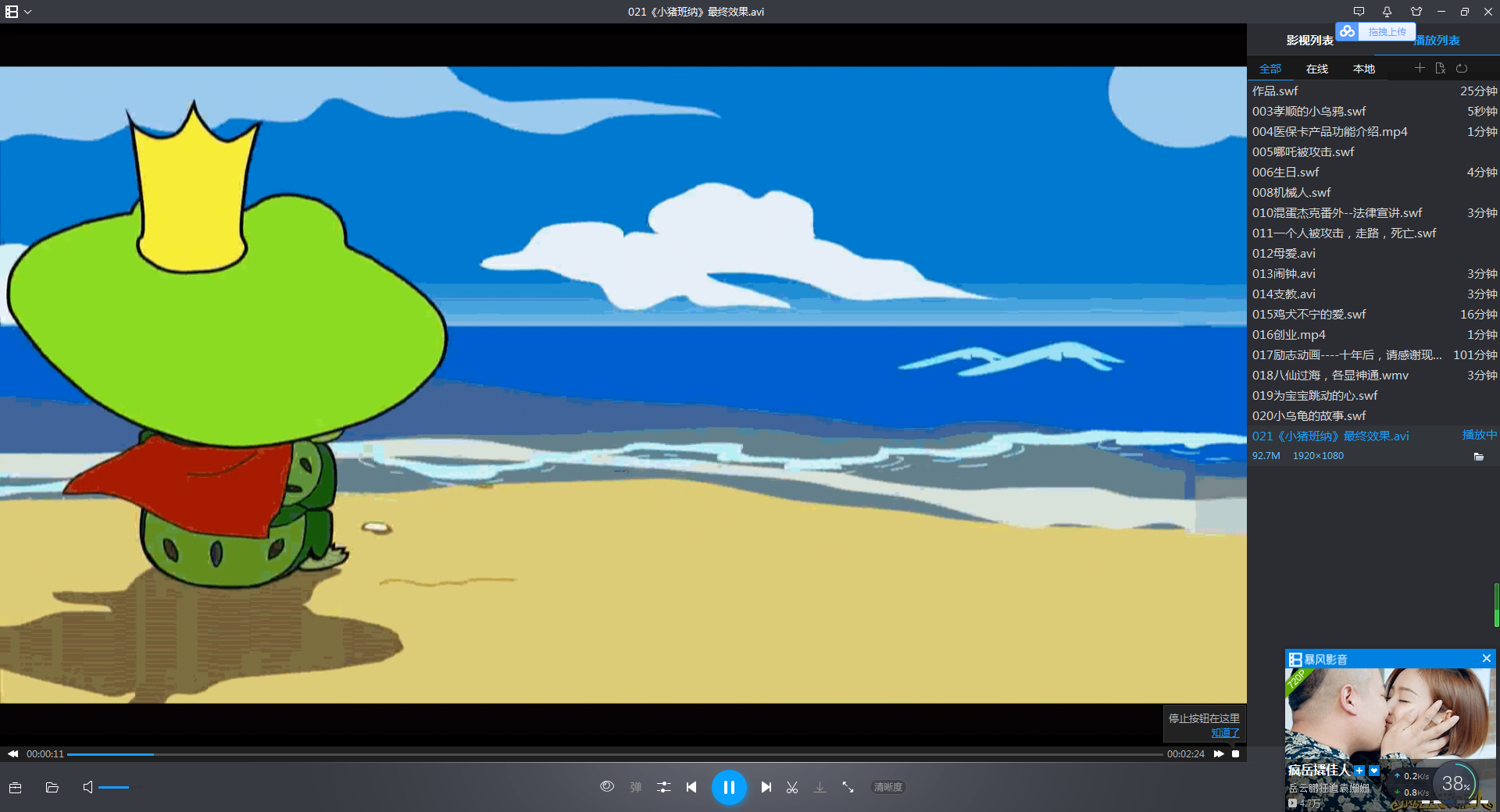Click the 38% speed monitor widget
Viewport: 1500px width, 812px height.
[1455, 783]
